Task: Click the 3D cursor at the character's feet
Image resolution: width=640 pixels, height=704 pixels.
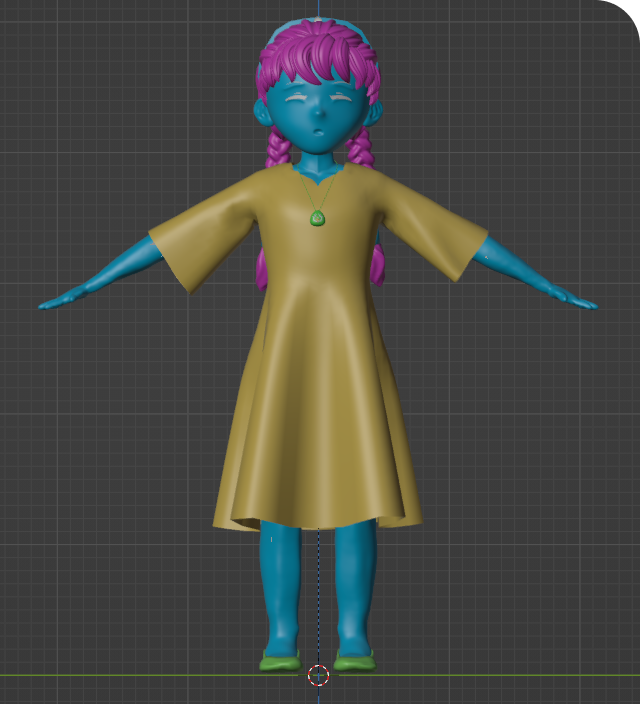Action: coord(318,675)
